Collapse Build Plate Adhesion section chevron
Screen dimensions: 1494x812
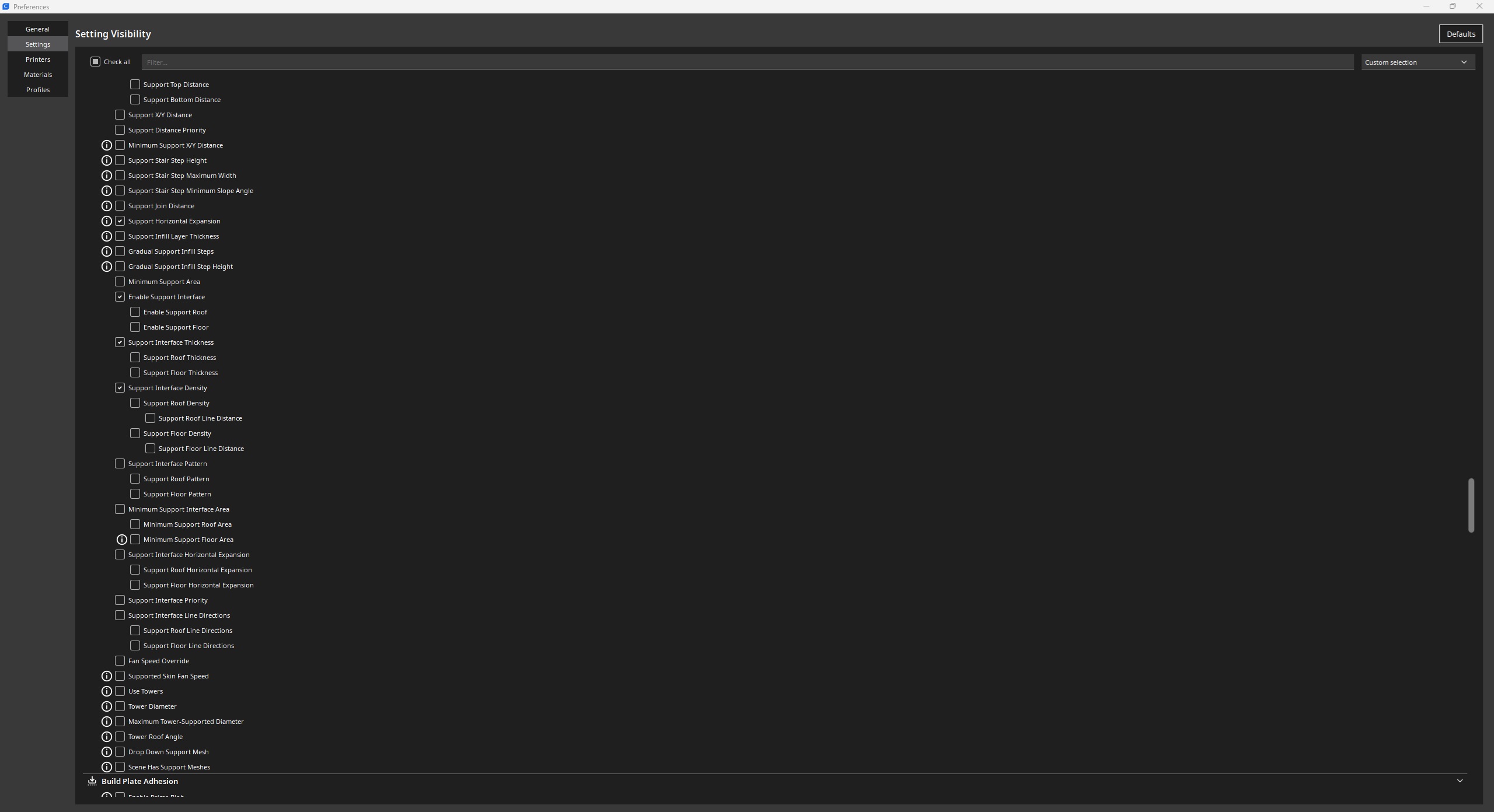click(1460, 781)
